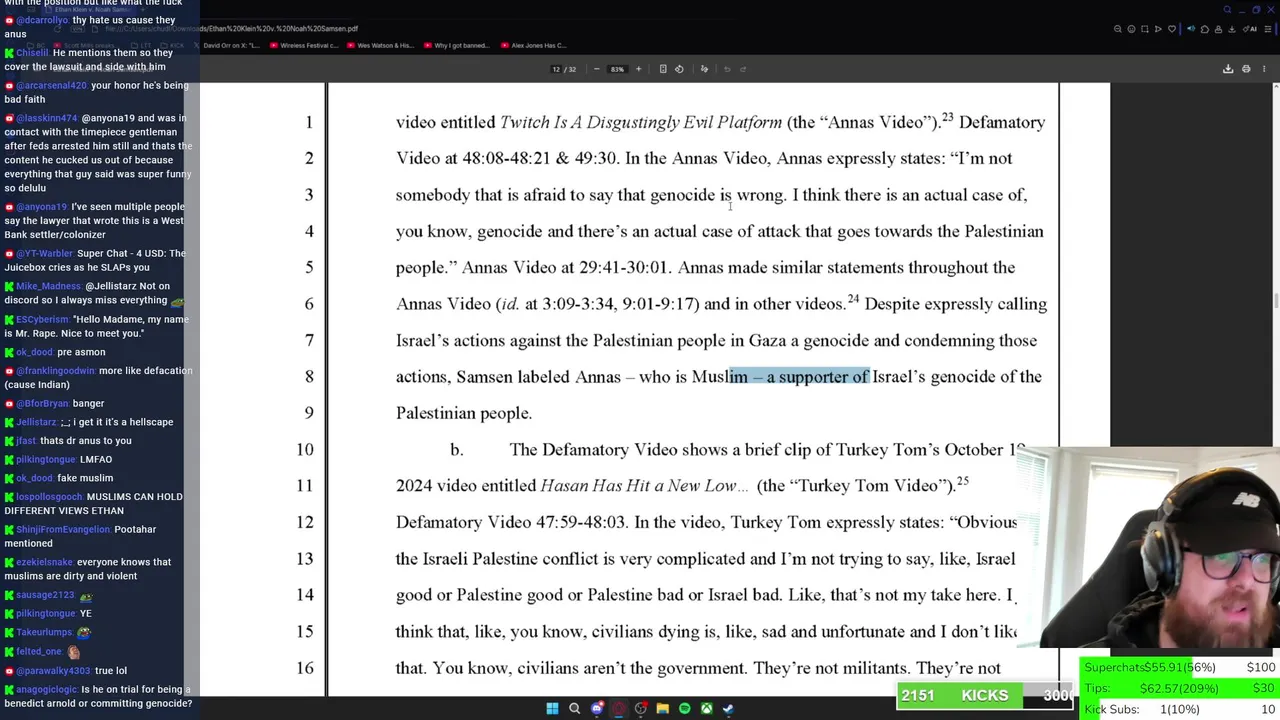Click chat username ezekielsnake

pos(43,562)
